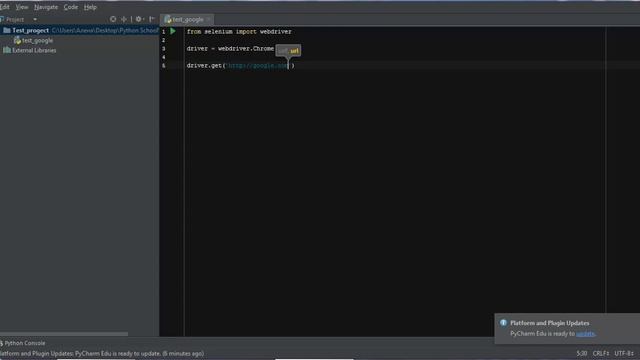This screenshot has width=640, height=360.
Task: Click line number 3 in the gutter
Action: 164,49
